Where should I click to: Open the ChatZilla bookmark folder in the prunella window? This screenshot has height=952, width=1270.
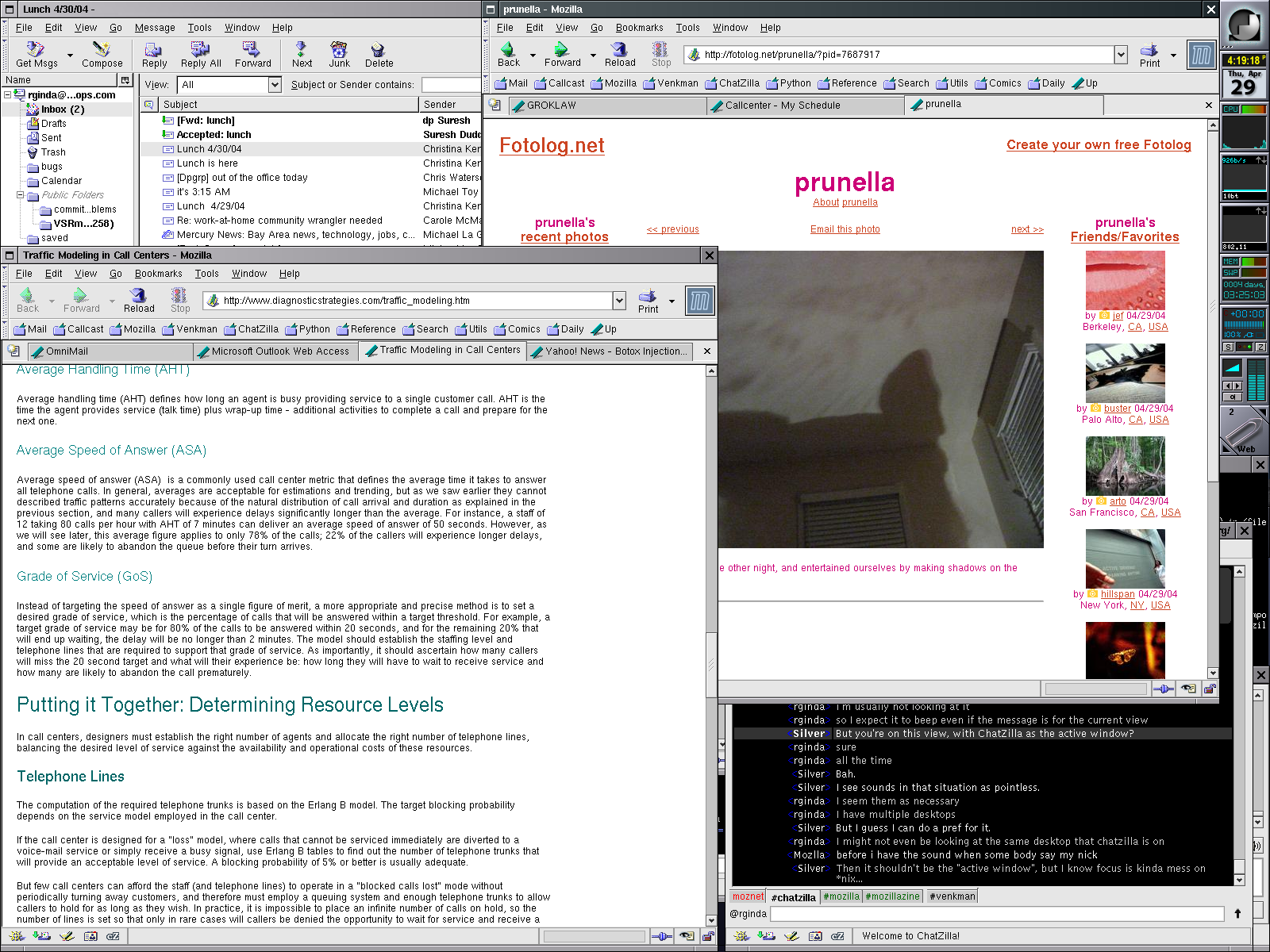(x=733, y=83)
